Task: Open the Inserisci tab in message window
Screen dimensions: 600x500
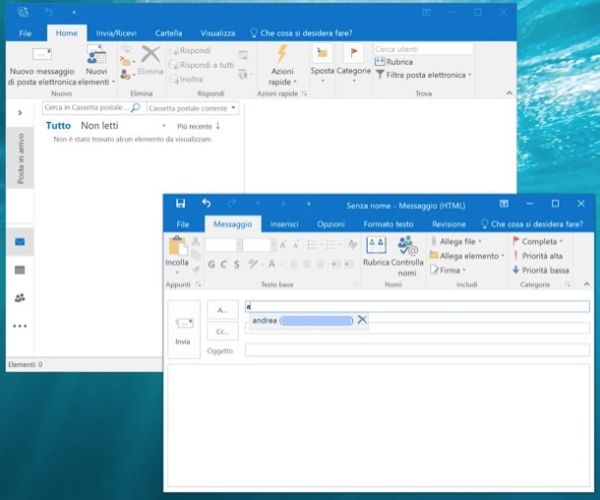Action: click(284, 224)
